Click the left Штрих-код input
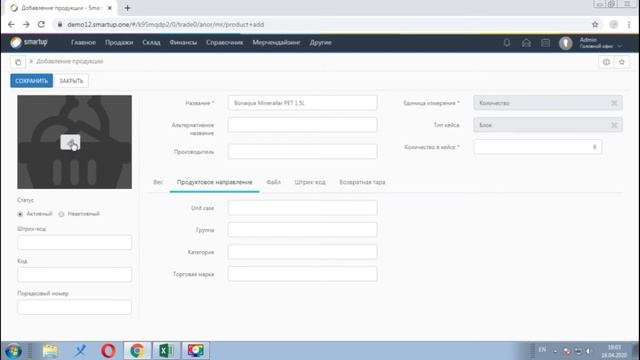This screenshot has height=360, width=640. tap(75, 242)
